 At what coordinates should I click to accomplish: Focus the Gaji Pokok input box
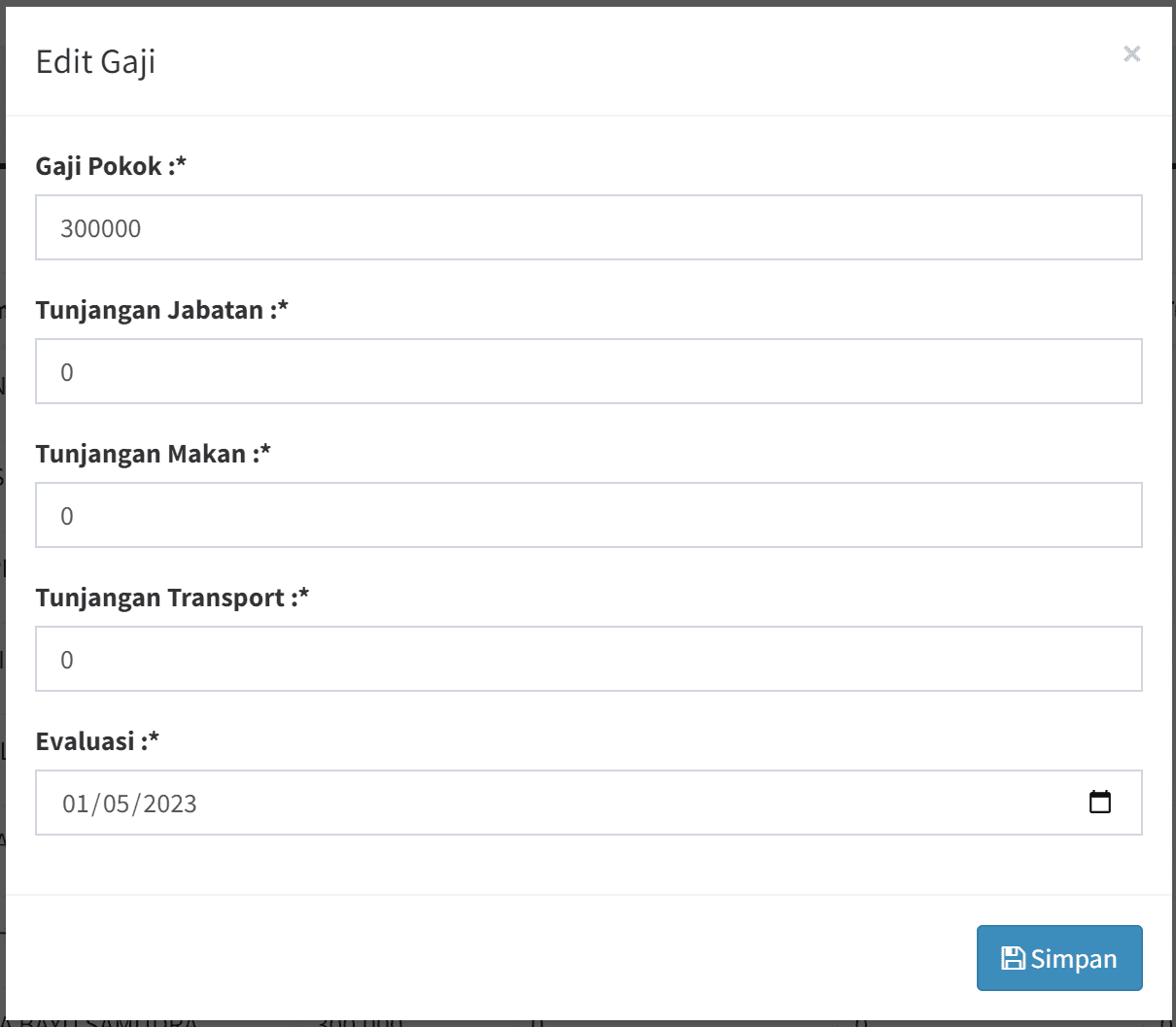(588, 228)
